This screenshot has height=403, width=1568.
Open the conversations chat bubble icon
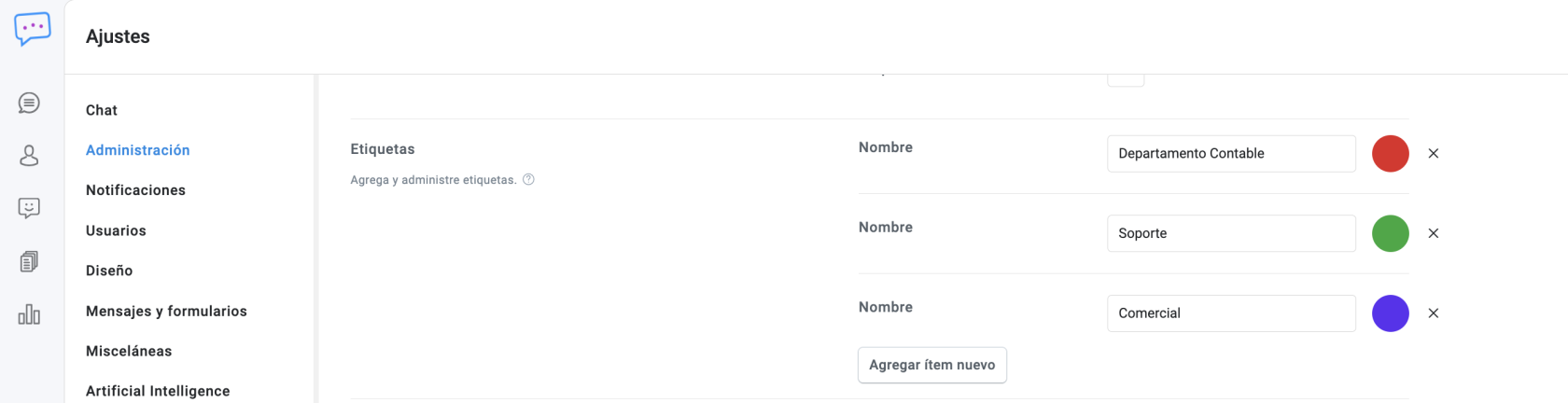(29, 103)
